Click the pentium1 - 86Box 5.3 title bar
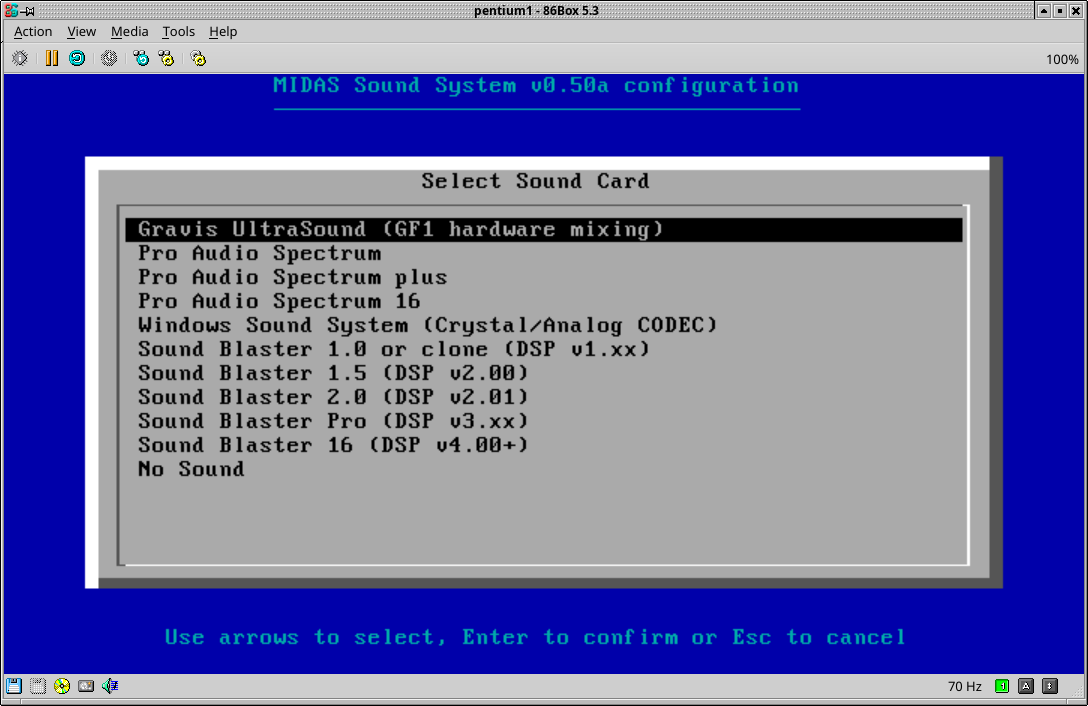The image size is (1088, 706). (x=536, y=10)
